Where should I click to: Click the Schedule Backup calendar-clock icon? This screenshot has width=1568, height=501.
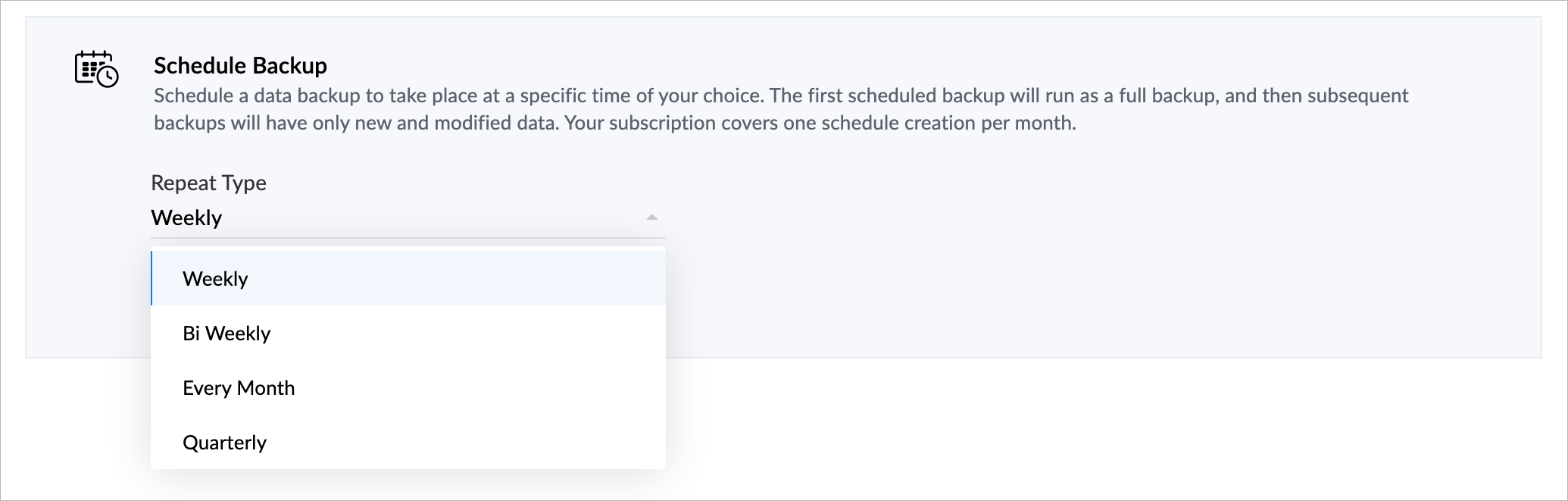tap(96, 69)
